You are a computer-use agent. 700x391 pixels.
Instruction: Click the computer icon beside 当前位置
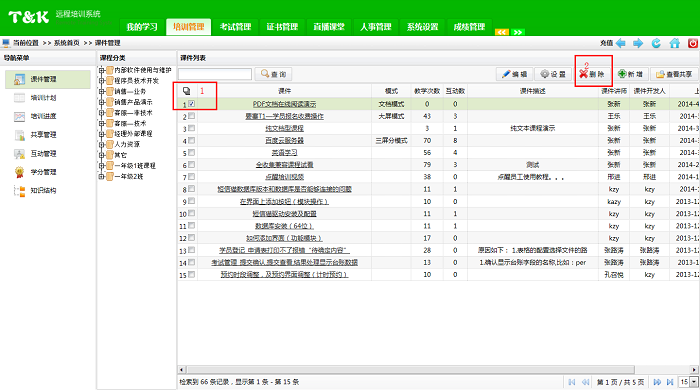coord(6,43)
